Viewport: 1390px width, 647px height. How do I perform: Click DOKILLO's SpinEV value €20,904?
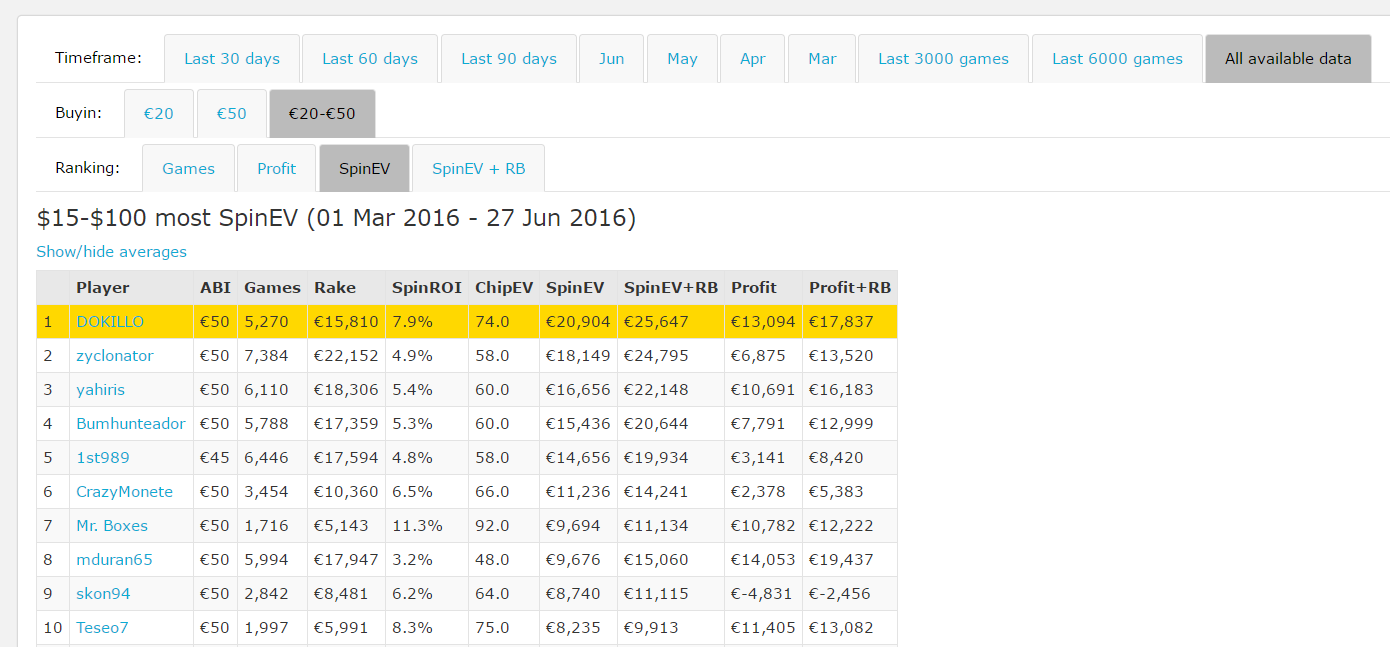tap(579, 322)
